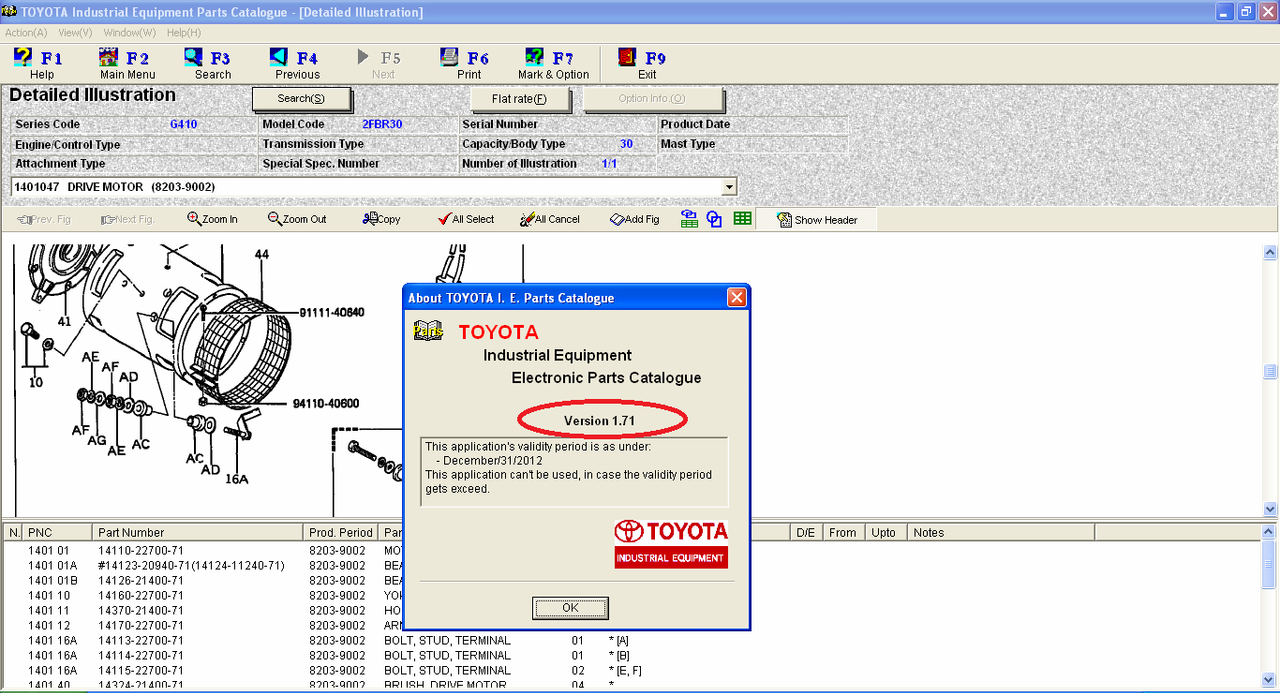
Task: Toggle Show Header
Action: pyautogui.click(x=817, y=219)
